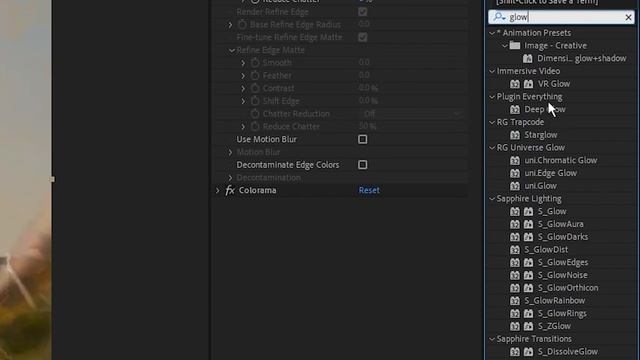Click the Deep Glow effect icon
Screen dimensions: 640x360
pyautogui.click(x=515, y=109)
